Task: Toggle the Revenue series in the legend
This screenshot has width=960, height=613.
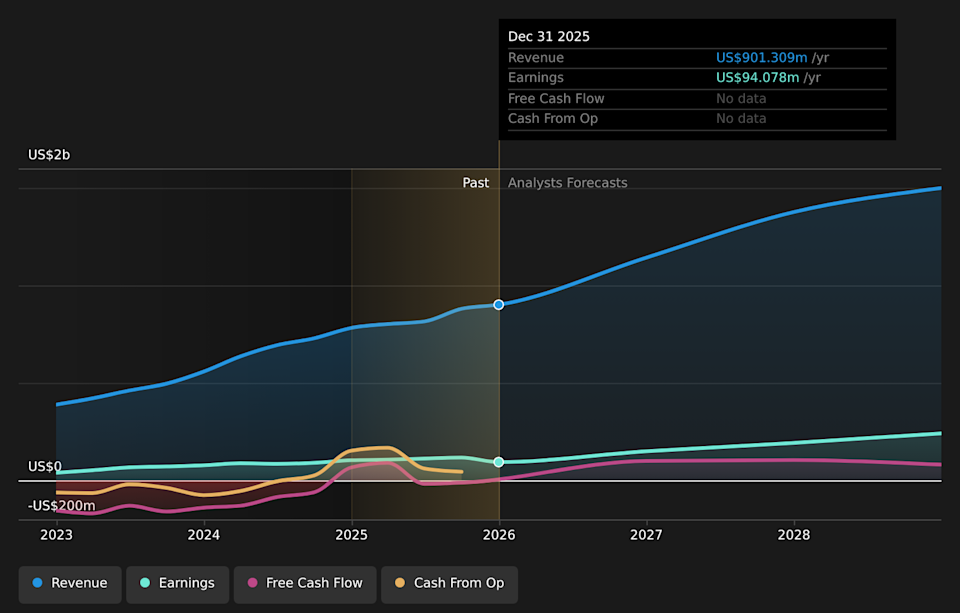Action: 70,583
